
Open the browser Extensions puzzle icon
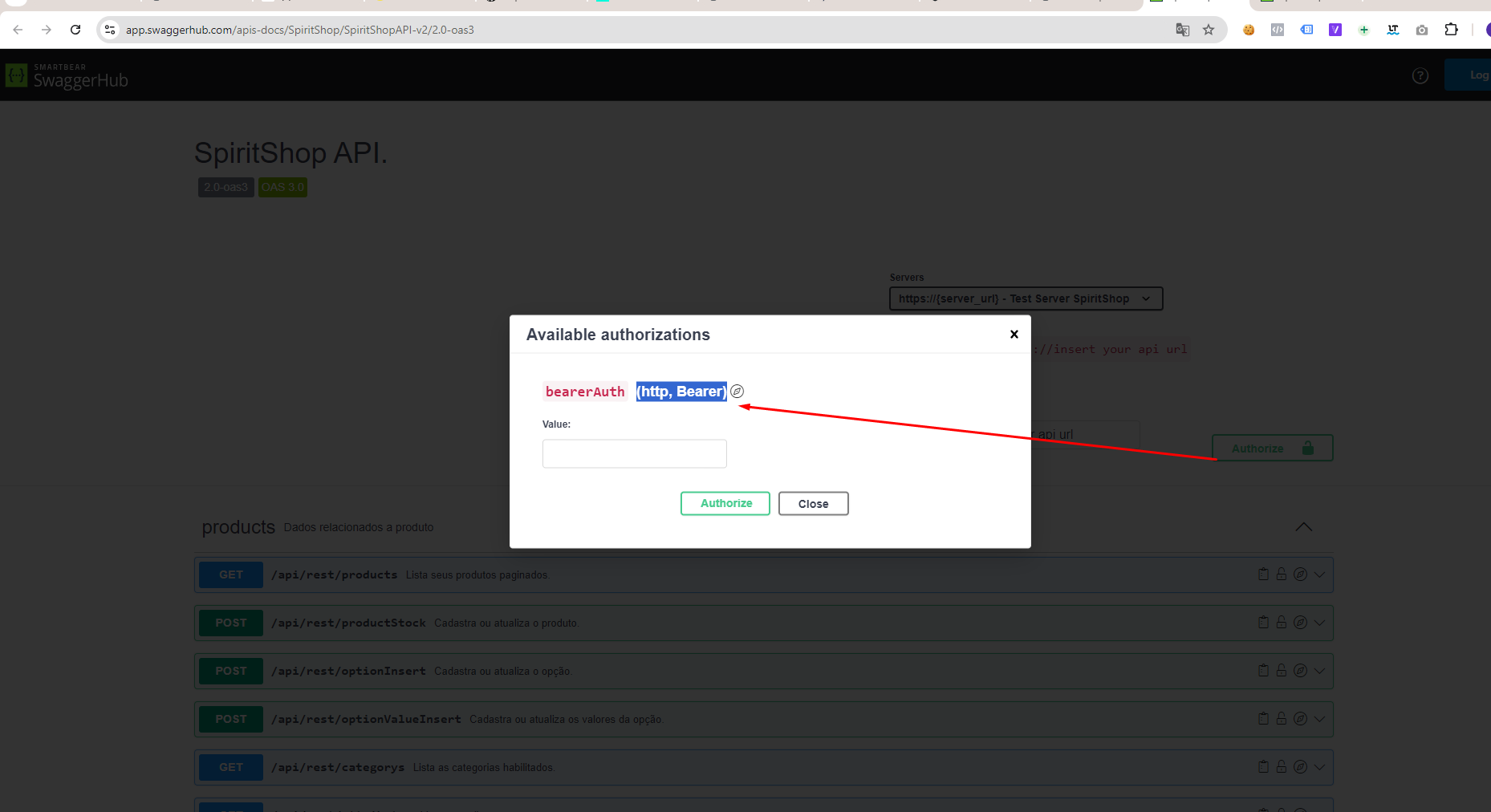point(1451,30)
